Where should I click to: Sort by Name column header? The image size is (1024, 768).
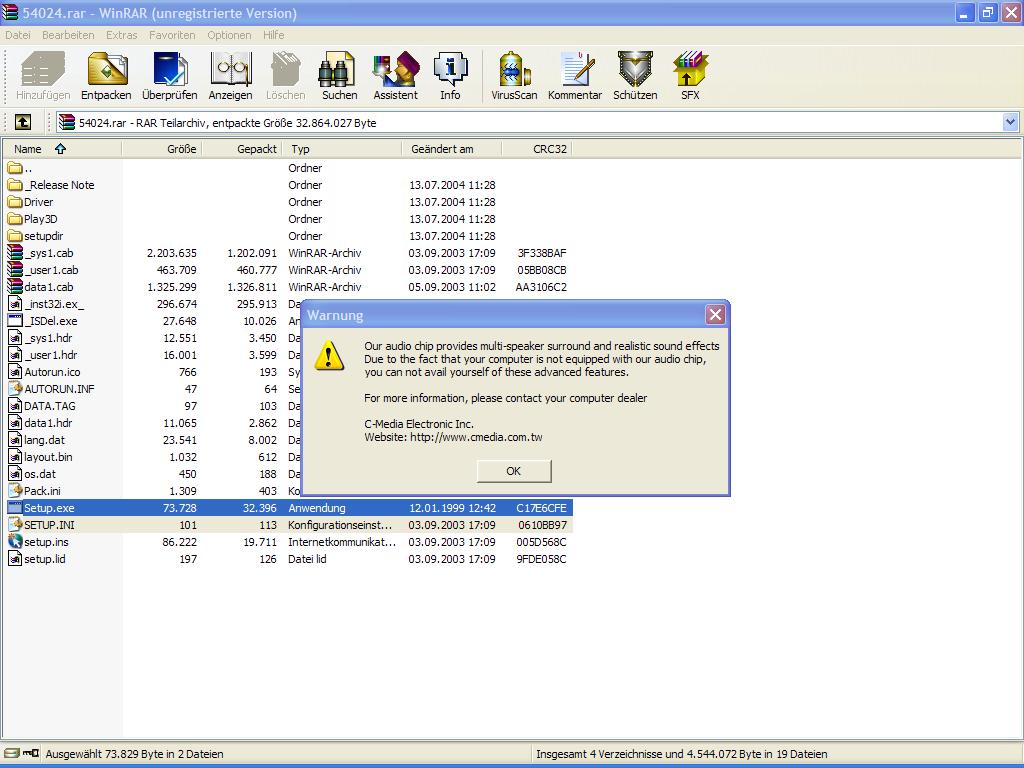coord(62,149)
